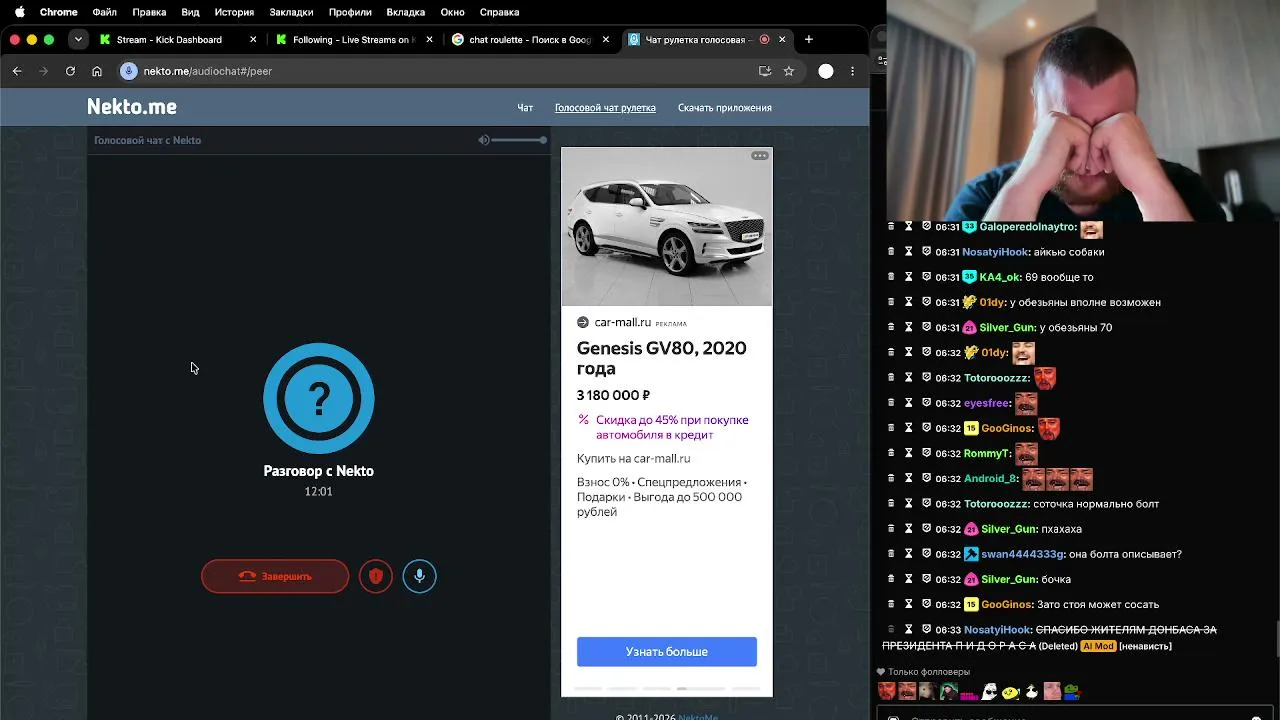The height and width of the screenshot is (720, 1280).
Task: Open swan4444333g's username in chat
Action: click(1023, 554)
